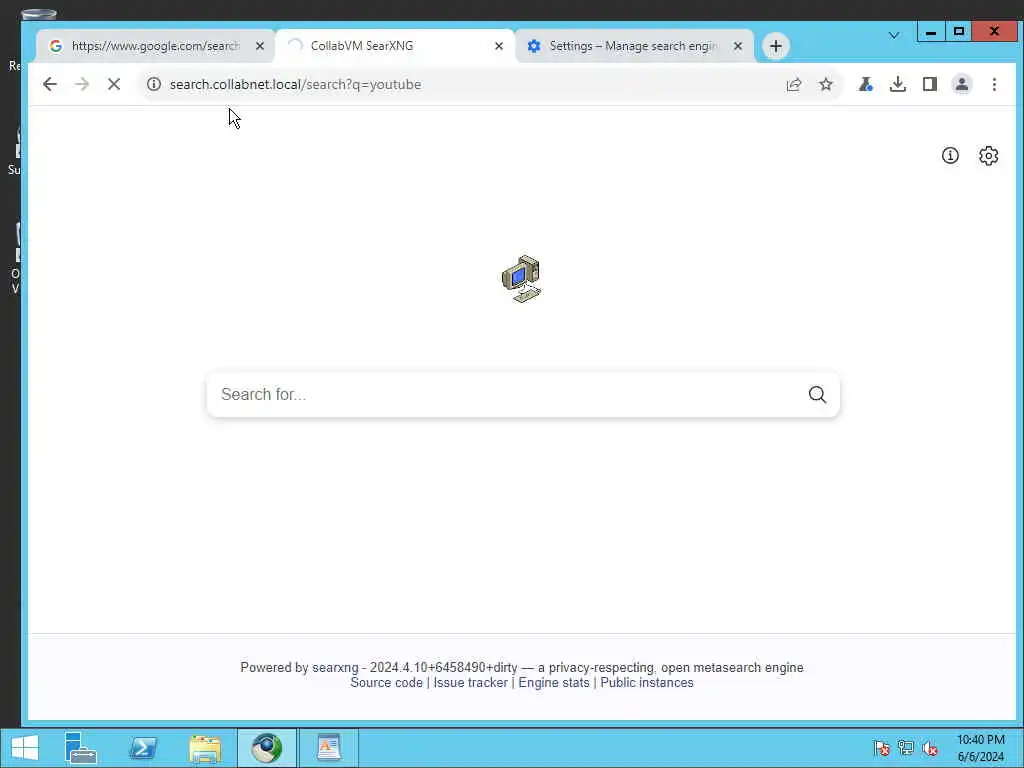Open SearXNG preferences gear icon
Viewport: 1024px width, 768px height.
pos(988,155)
